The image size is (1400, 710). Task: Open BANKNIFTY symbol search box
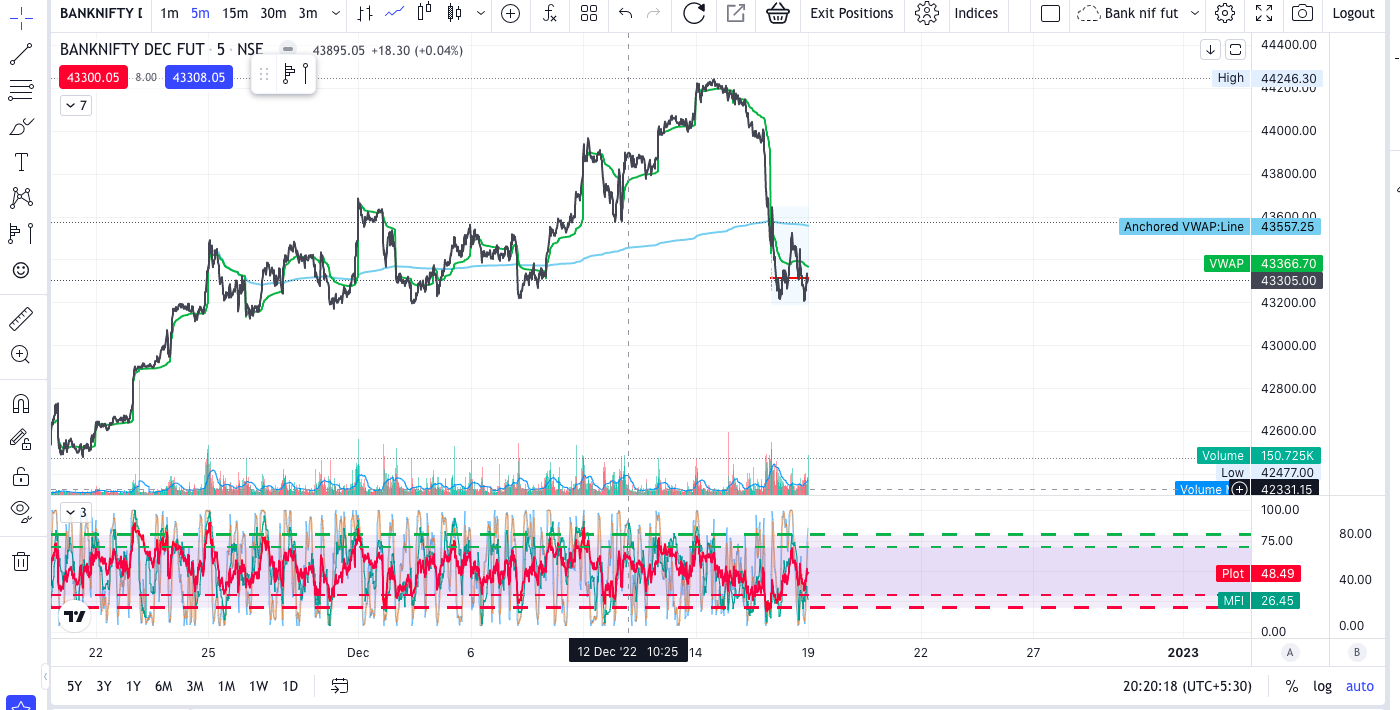tap(101, 13)
